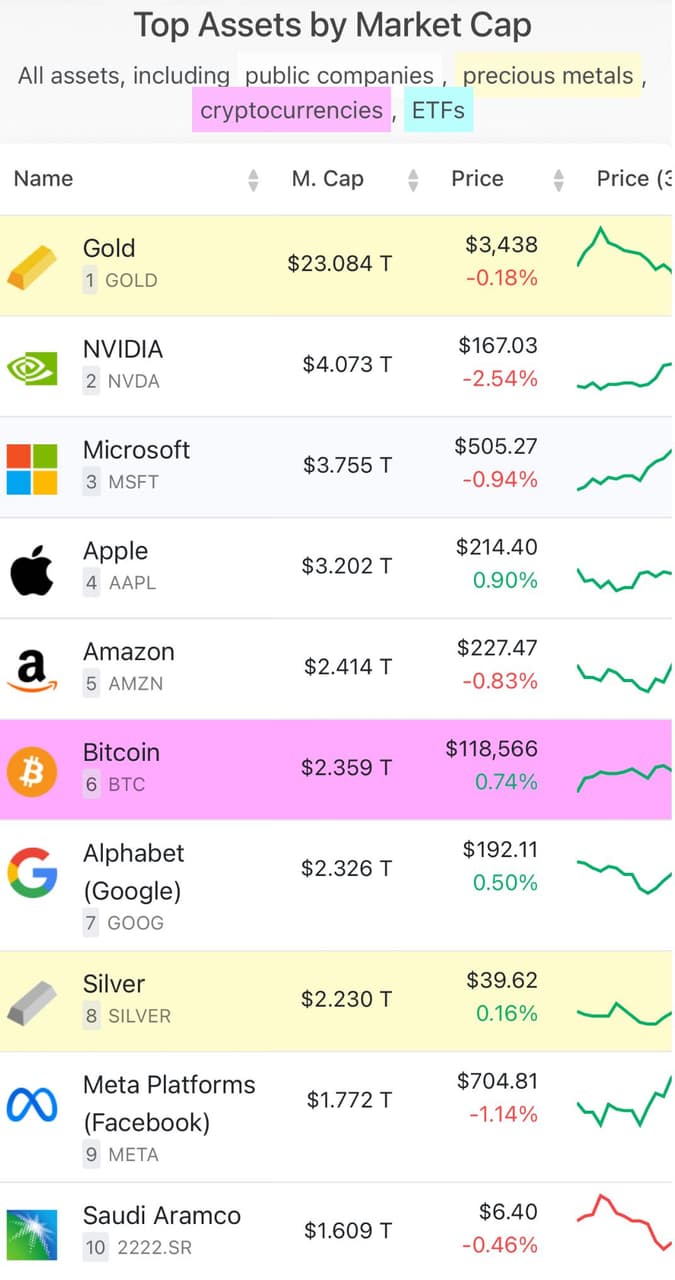Click the Microsoft logo icon
Image resolution: width=675 pixels, height=1280 pixels.
(32, 468)
